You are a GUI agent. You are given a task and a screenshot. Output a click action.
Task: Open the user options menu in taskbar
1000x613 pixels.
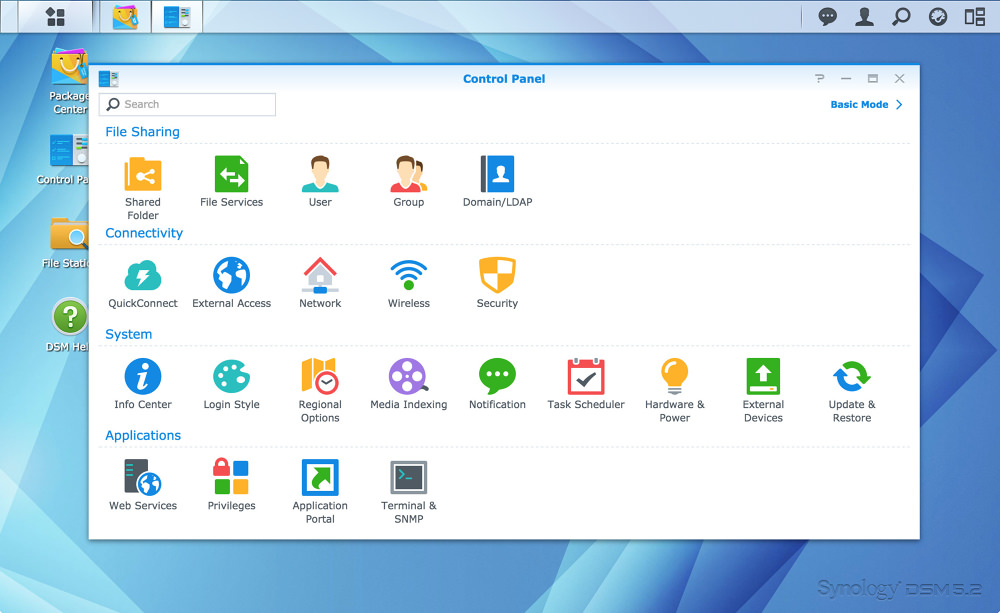tap(864, 17)
